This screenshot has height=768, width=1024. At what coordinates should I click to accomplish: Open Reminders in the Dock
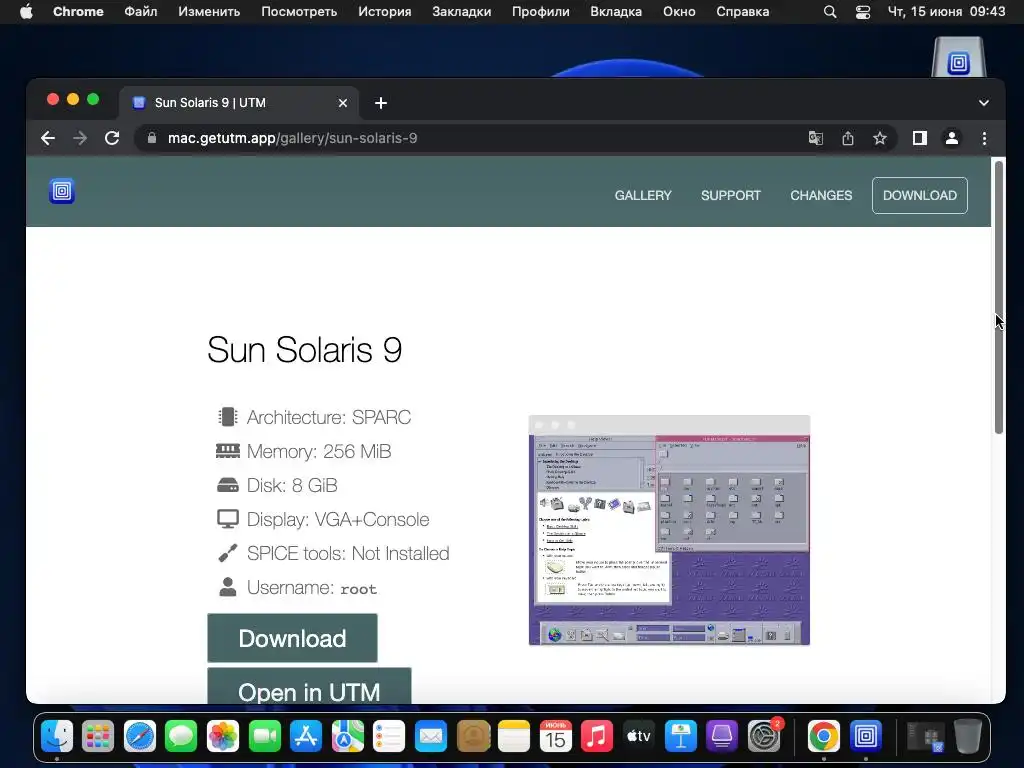point(389,737)
